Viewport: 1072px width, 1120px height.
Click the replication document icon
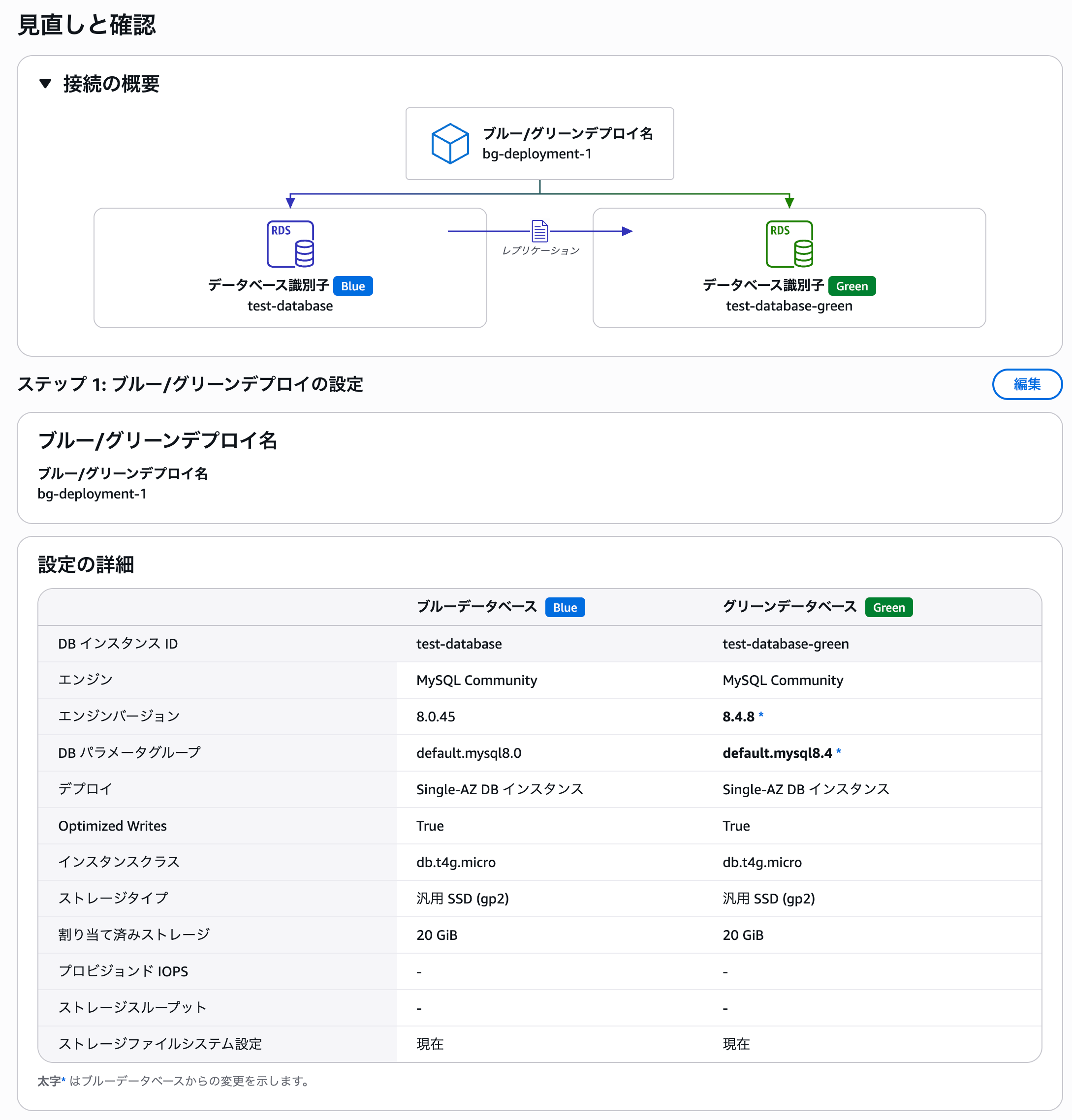[539, 231]
